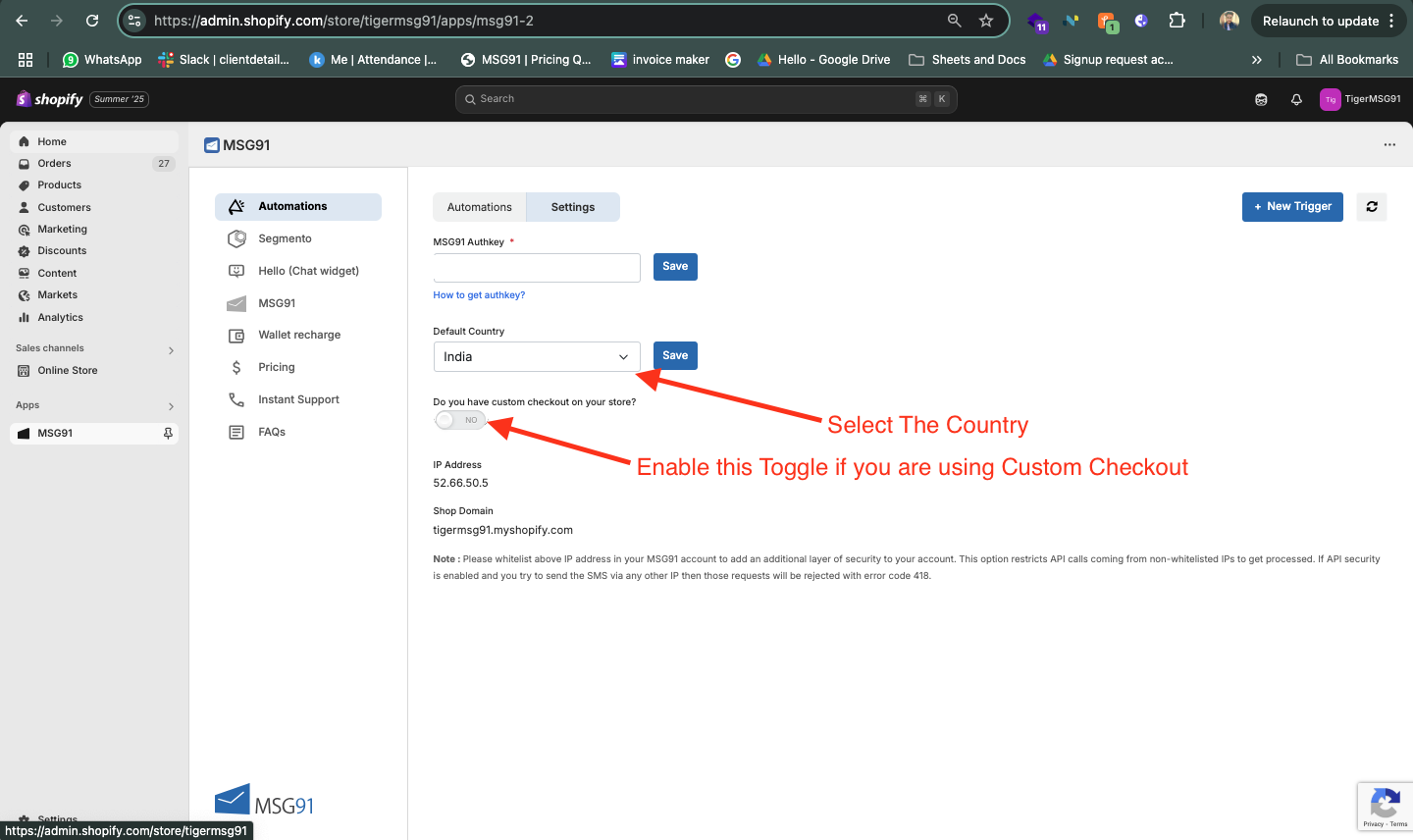
Task: Save the MSG91 Authkey
Action: coord(675,266)
